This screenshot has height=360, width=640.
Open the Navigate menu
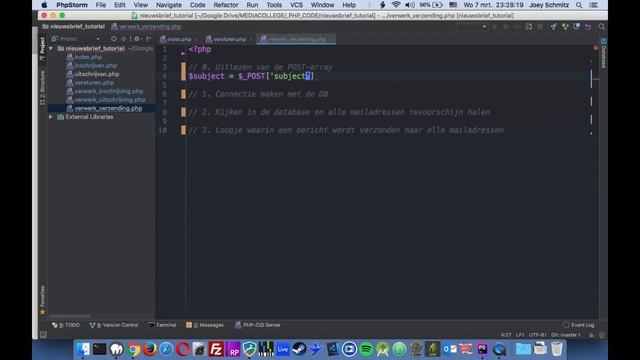click(169, 5)
